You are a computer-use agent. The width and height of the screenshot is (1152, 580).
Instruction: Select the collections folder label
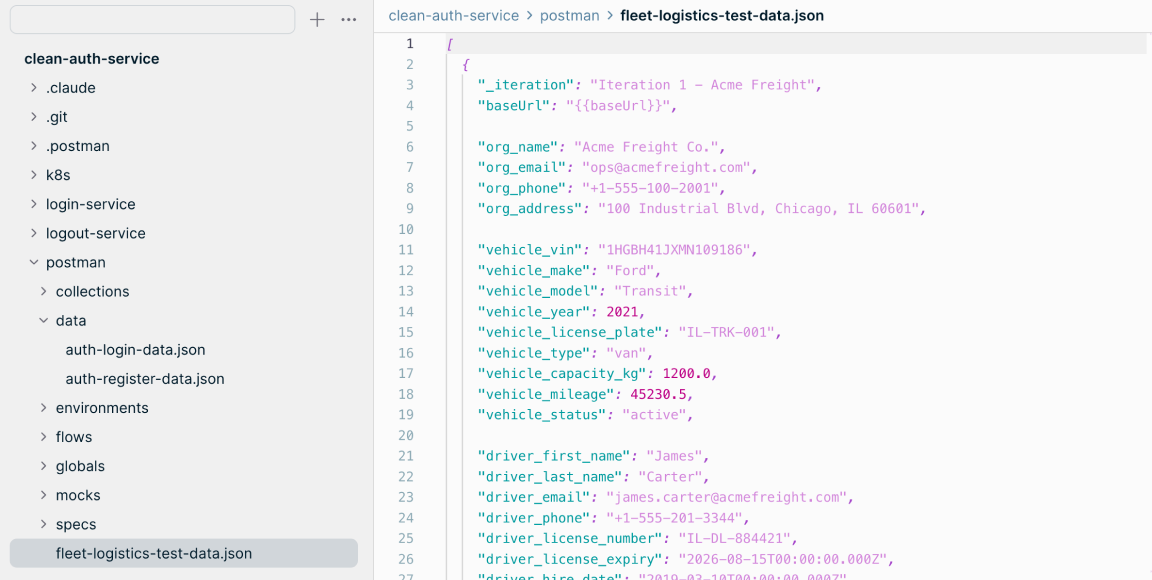(x=93, y=292)
